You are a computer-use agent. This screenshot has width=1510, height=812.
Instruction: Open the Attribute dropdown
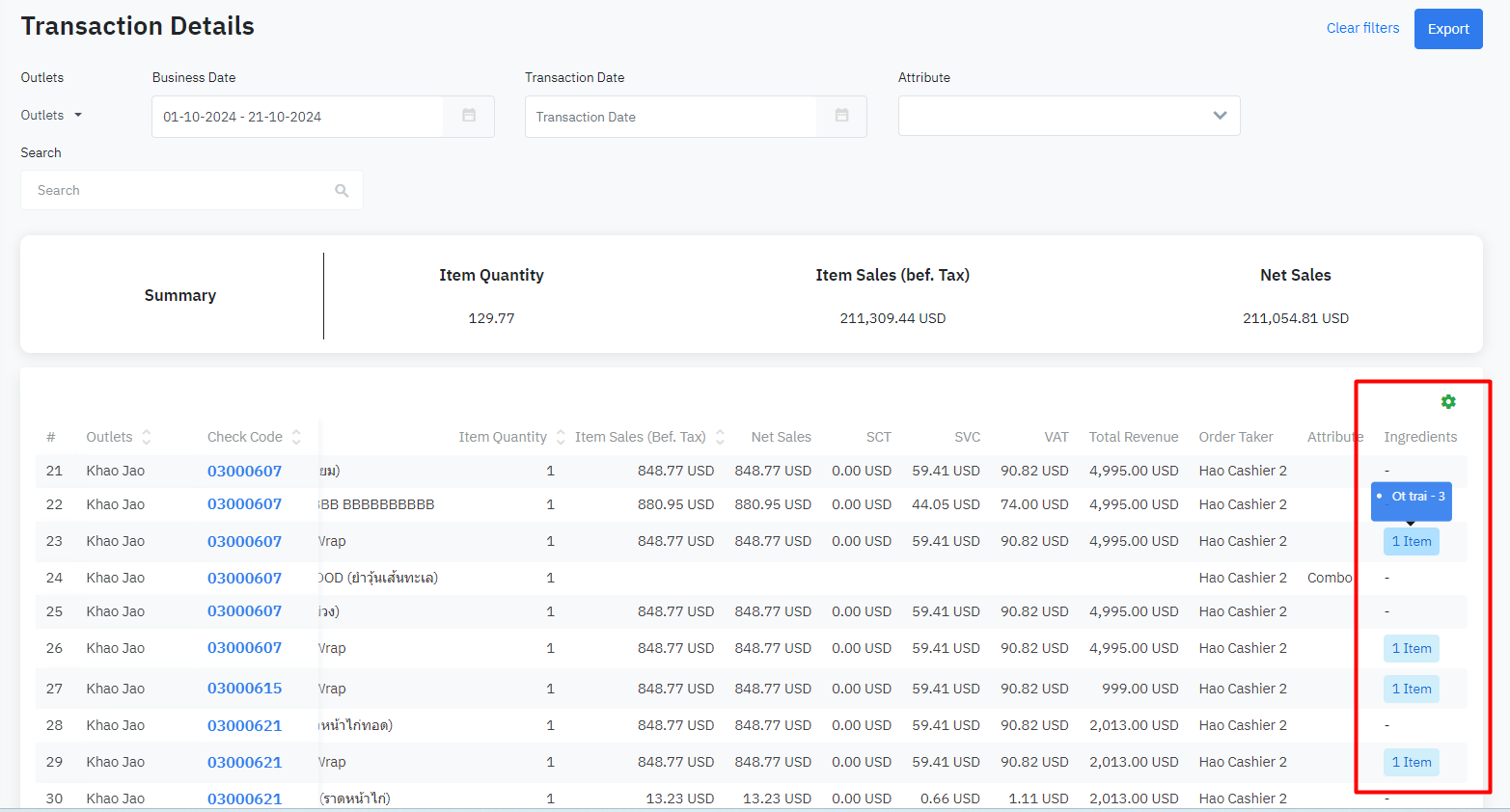coord(1068,116)
